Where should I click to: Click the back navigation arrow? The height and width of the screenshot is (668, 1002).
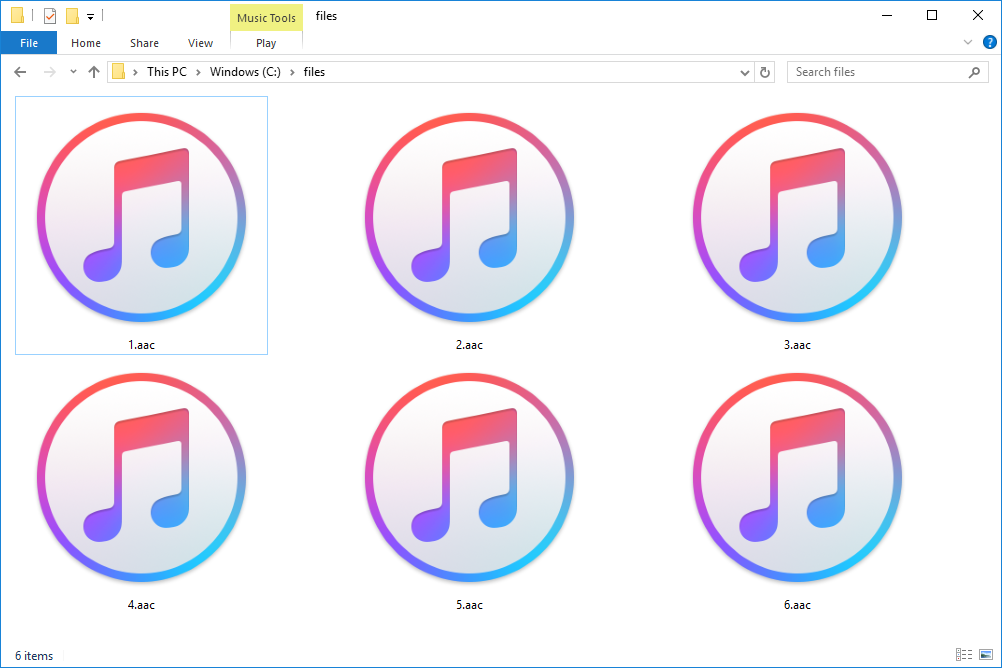pyautogui.click(x=19, y=71)
